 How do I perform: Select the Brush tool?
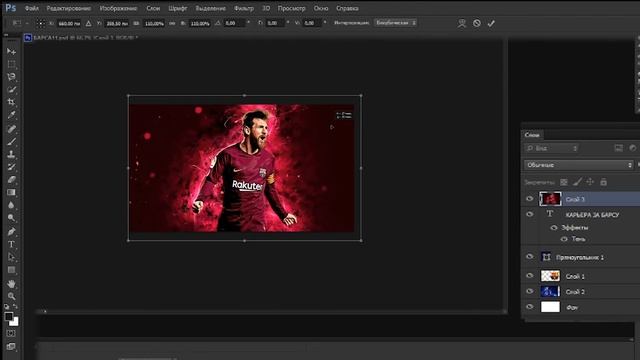pyautogui.click(x=11, y=142)
